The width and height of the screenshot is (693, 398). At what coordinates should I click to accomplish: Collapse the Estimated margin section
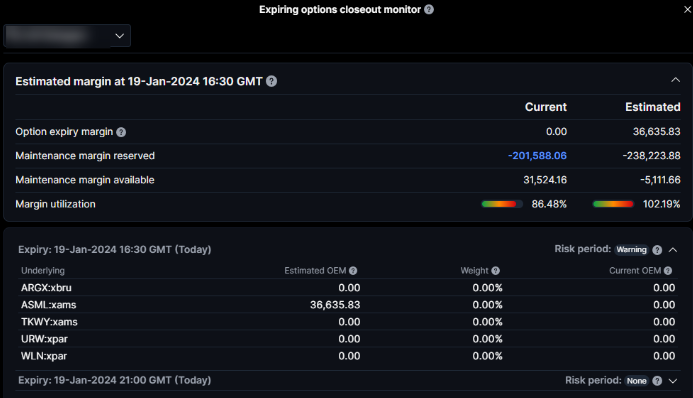coord(675,80)
